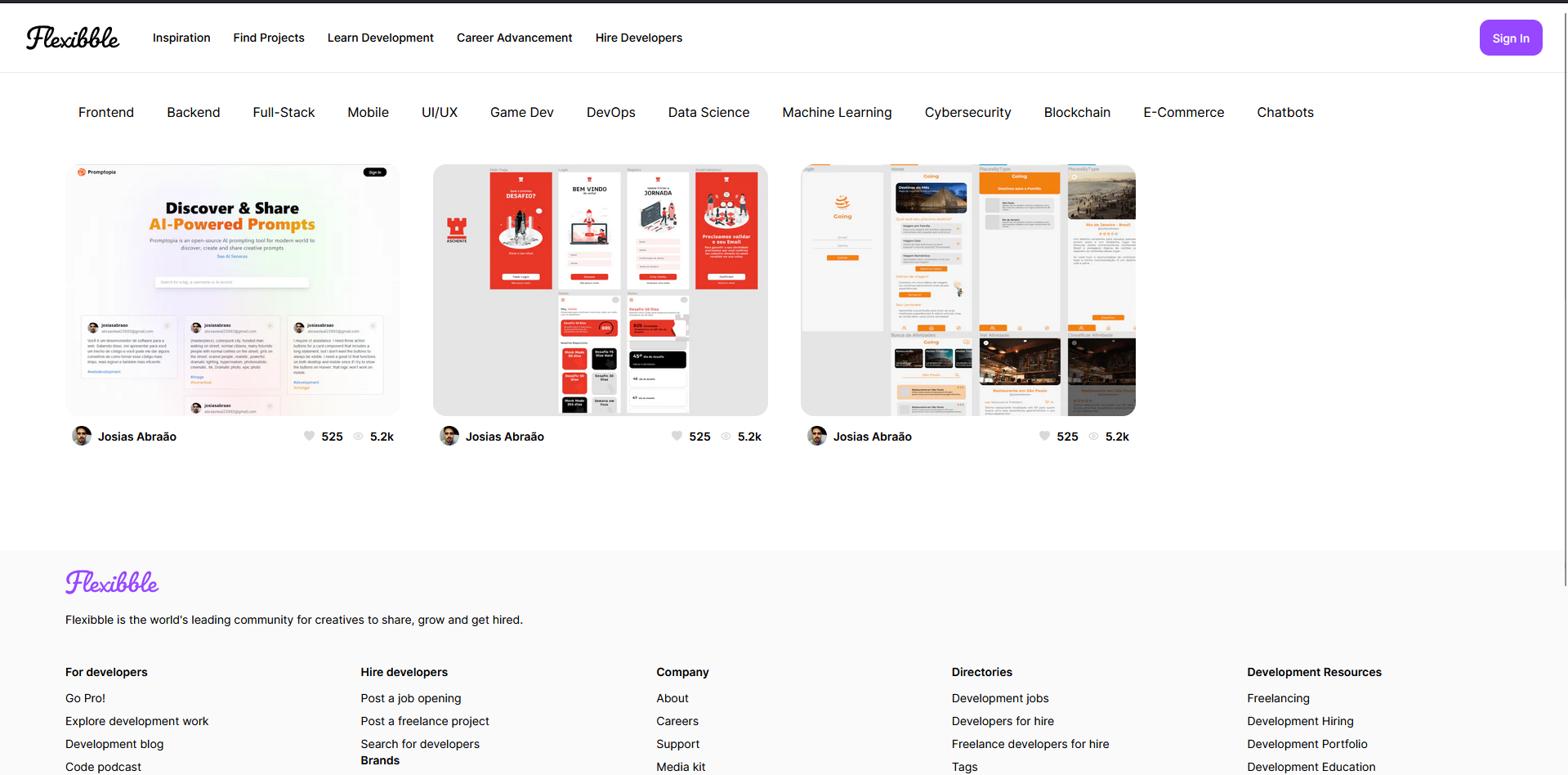Click Post a job opening link
The height and width of the screenshot is (775, 1568).
411,698
